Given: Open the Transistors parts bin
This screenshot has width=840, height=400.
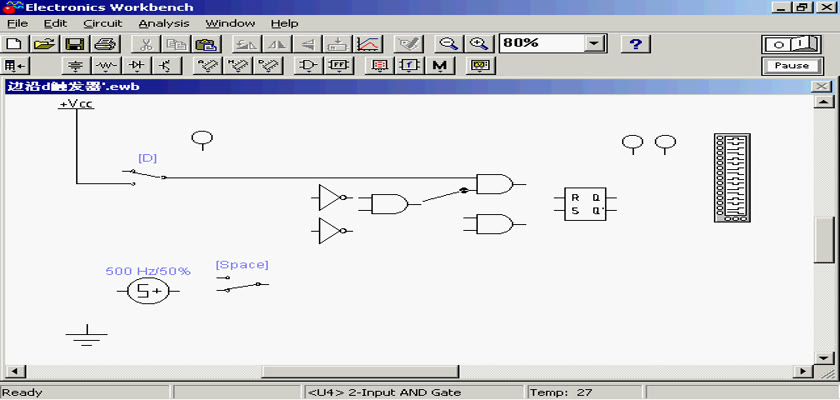Looking at the screenshot, I should [167, 65].
